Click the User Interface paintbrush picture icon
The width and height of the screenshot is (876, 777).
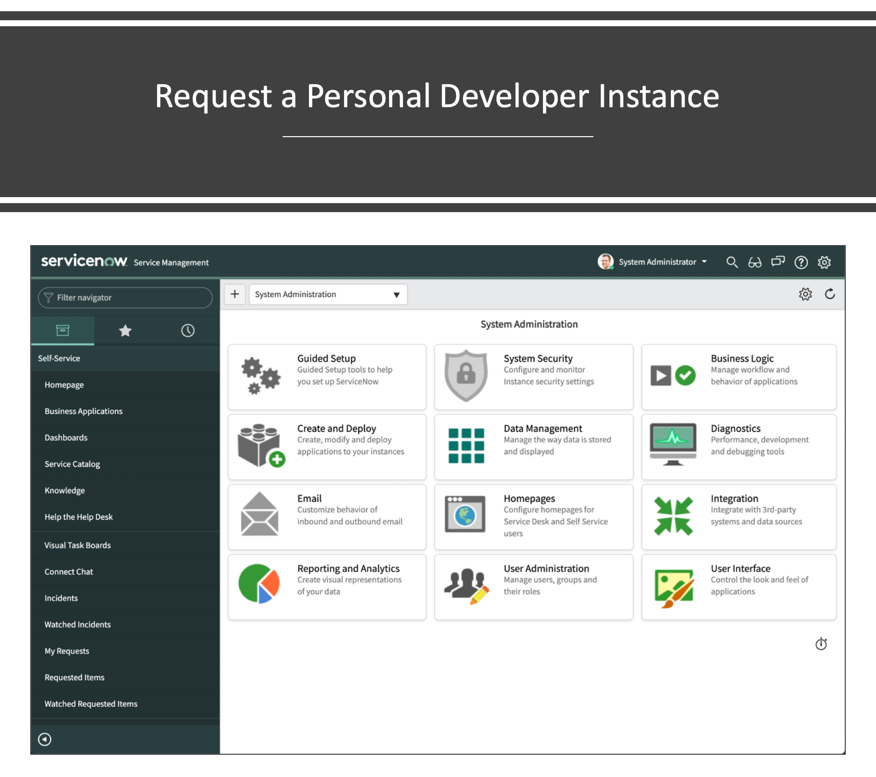point(674,588)
